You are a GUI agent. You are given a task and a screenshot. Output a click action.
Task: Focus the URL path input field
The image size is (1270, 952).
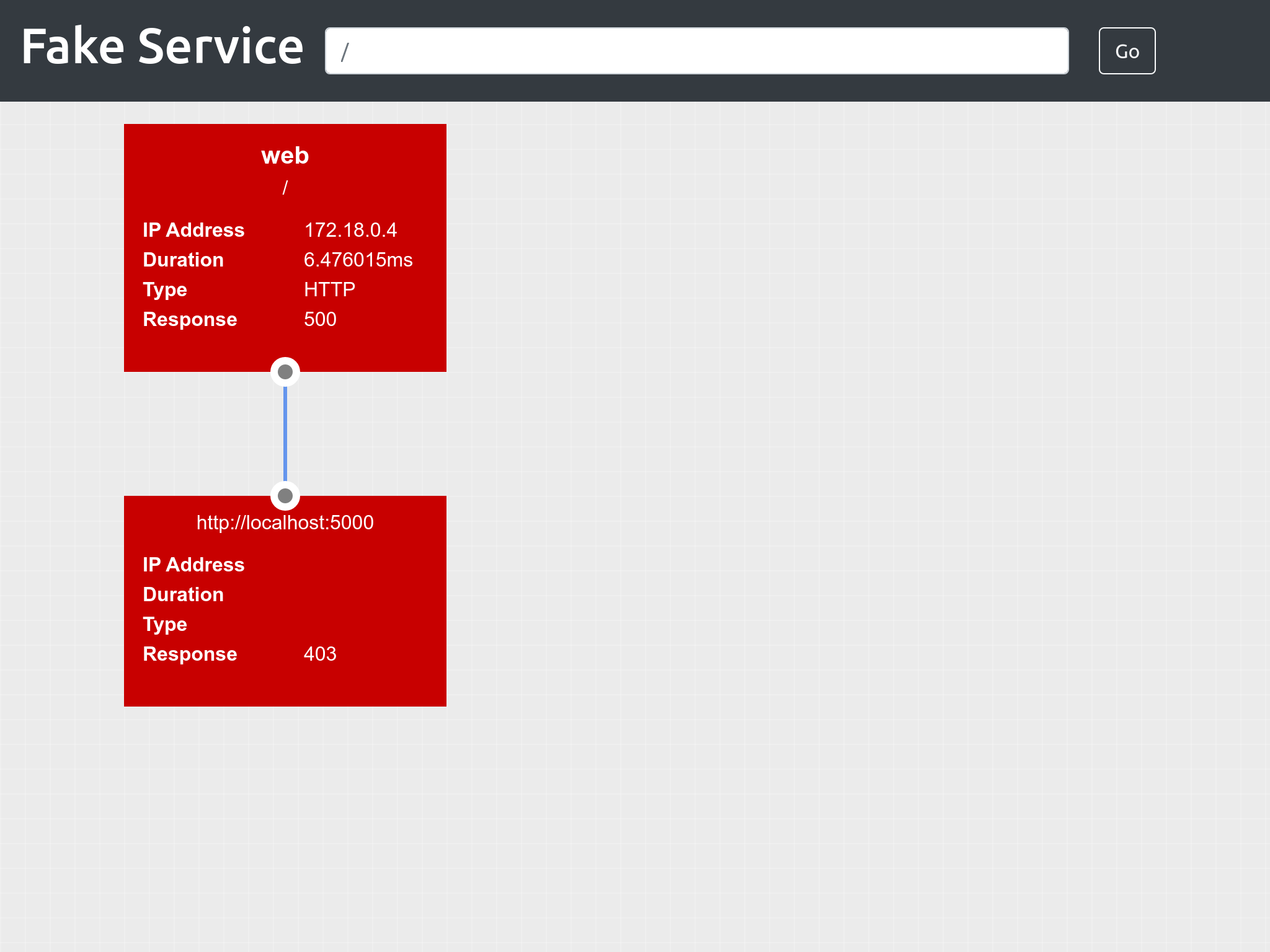[696, 51]
